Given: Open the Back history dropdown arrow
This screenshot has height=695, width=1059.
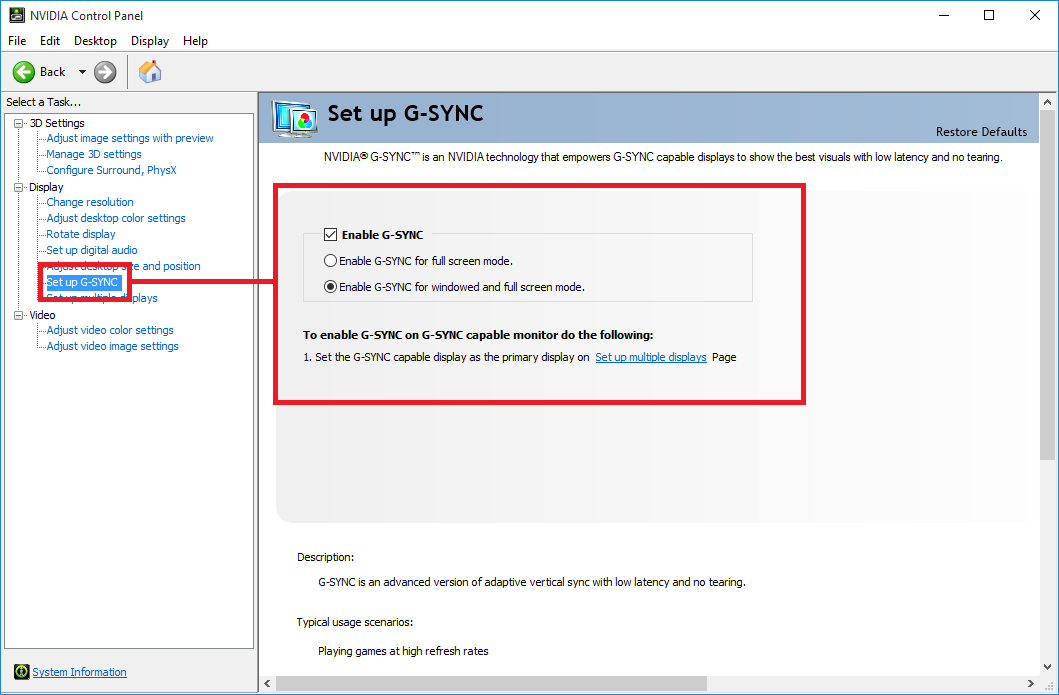Looking at the screenshot, I should pos(82,72).
